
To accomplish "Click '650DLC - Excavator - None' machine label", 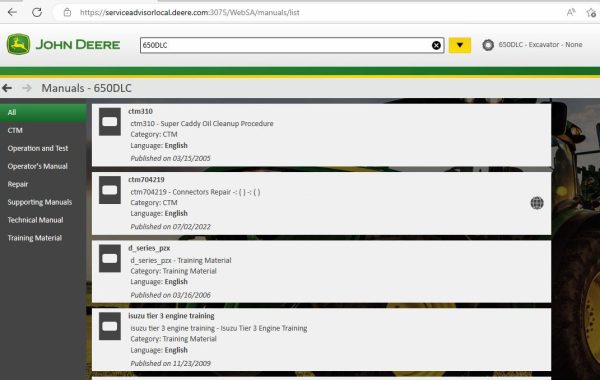I will coord(540,45).
